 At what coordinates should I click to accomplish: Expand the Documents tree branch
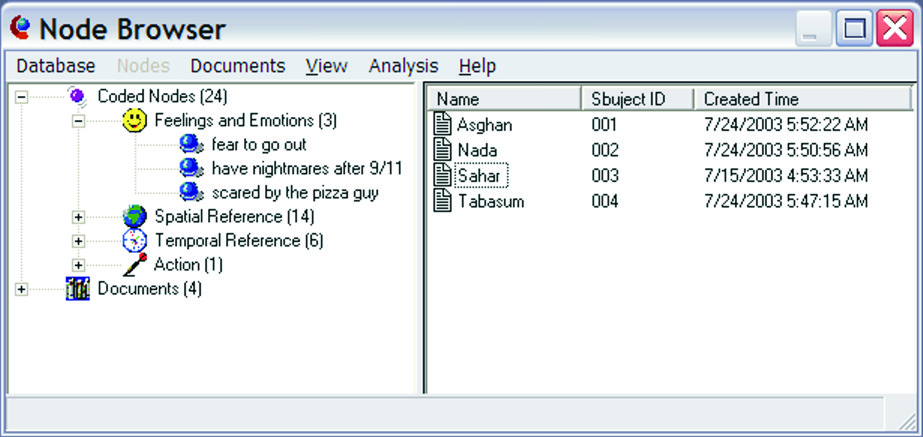tap(21, 289)
